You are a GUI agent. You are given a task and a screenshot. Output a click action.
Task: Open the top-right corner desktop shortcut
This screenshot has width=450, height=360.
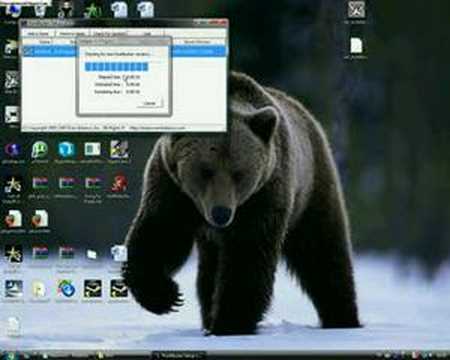356,10
